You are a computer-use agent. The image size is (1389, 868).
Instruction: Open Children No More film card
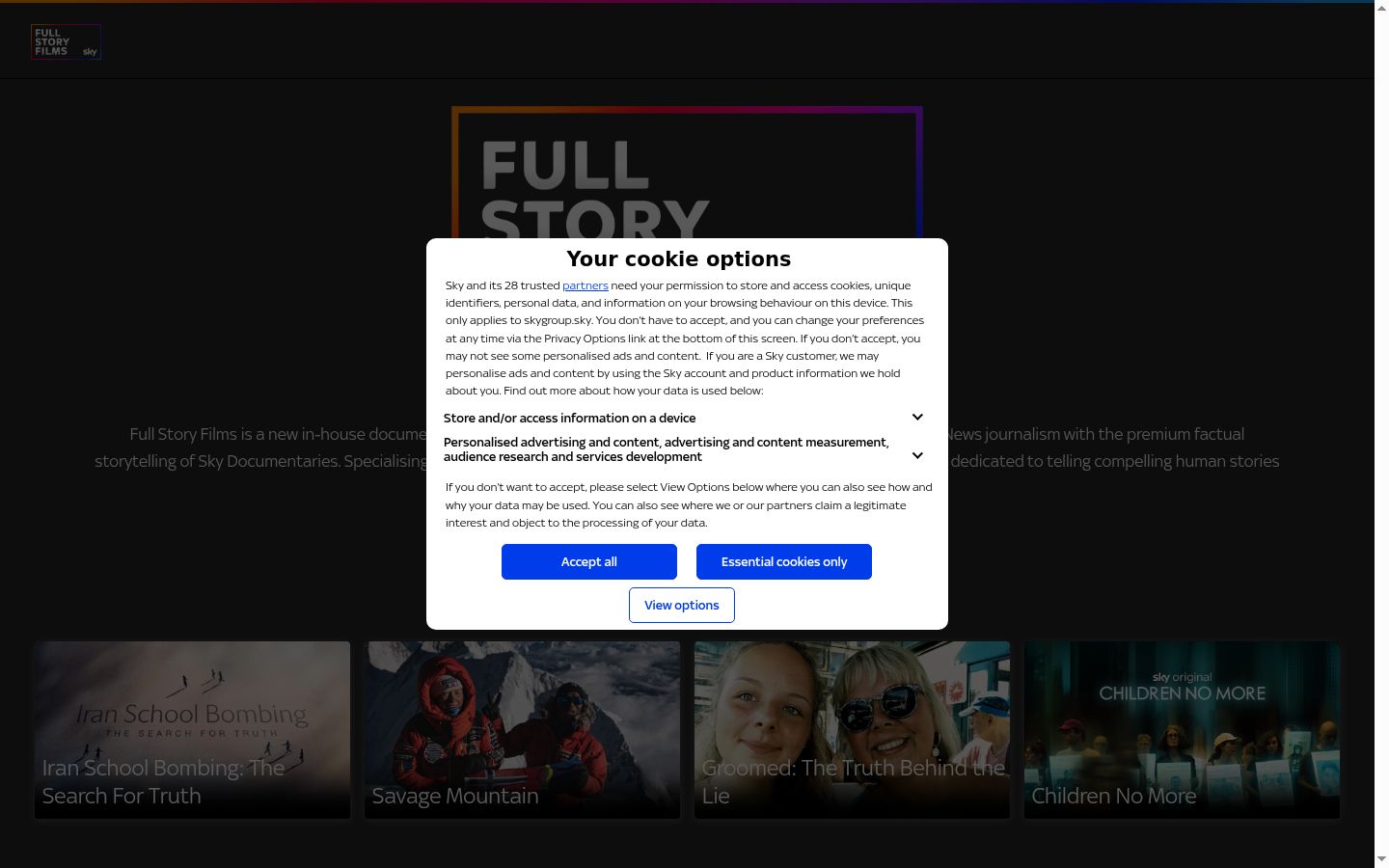point(1182,730)
